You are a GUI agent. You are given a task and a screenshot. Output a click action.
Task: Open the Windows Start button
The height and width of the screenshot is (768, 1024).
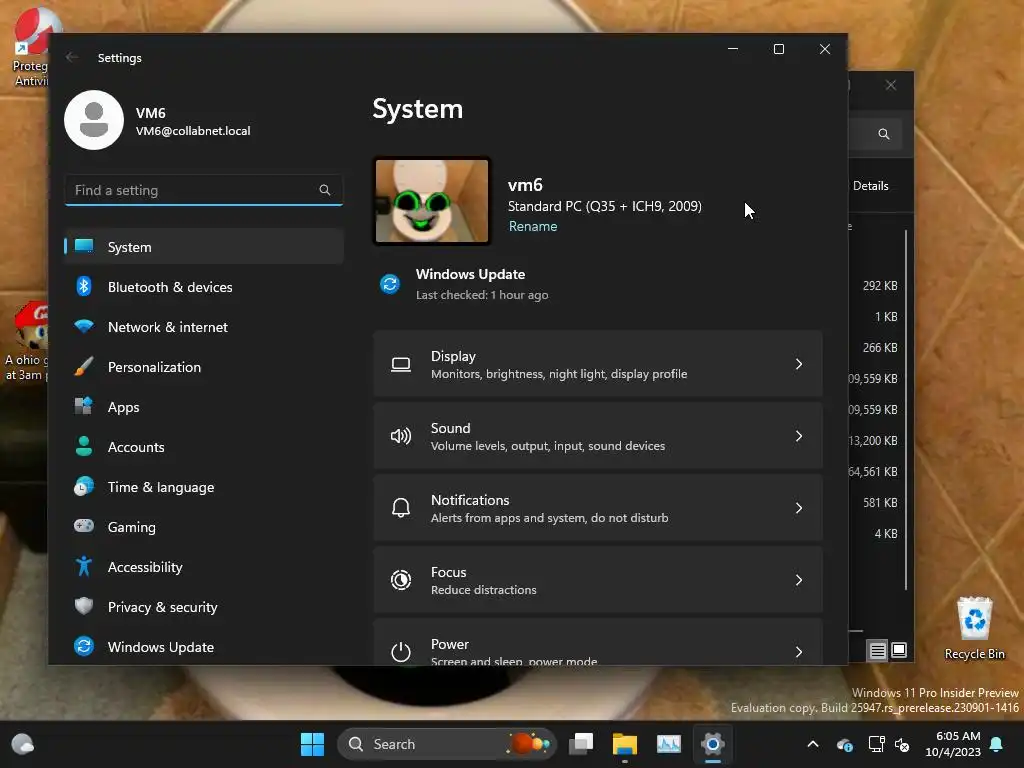point(312,744)
